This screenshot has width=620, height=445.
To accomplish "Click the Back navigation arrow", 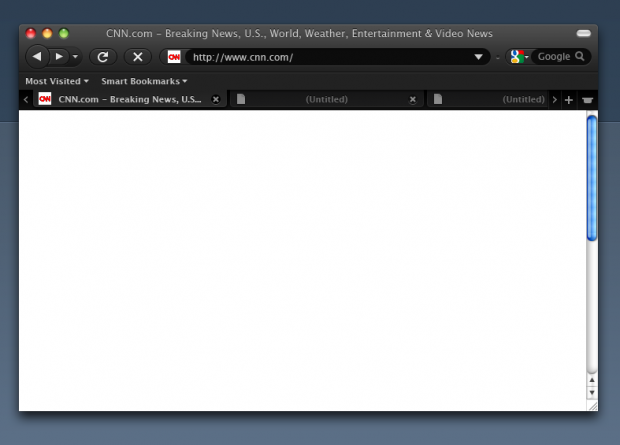I will (37, 57).
